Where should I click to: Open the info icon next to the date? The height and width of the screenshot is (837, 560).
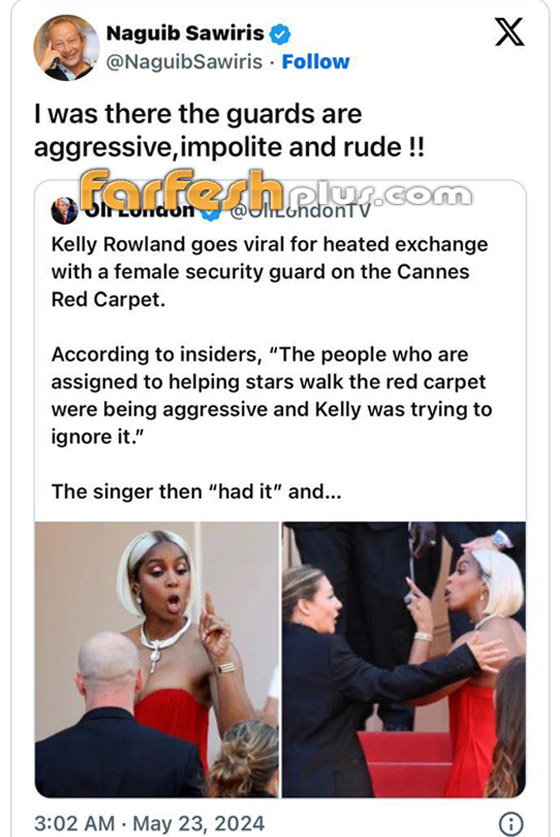[x=510, y=823]
